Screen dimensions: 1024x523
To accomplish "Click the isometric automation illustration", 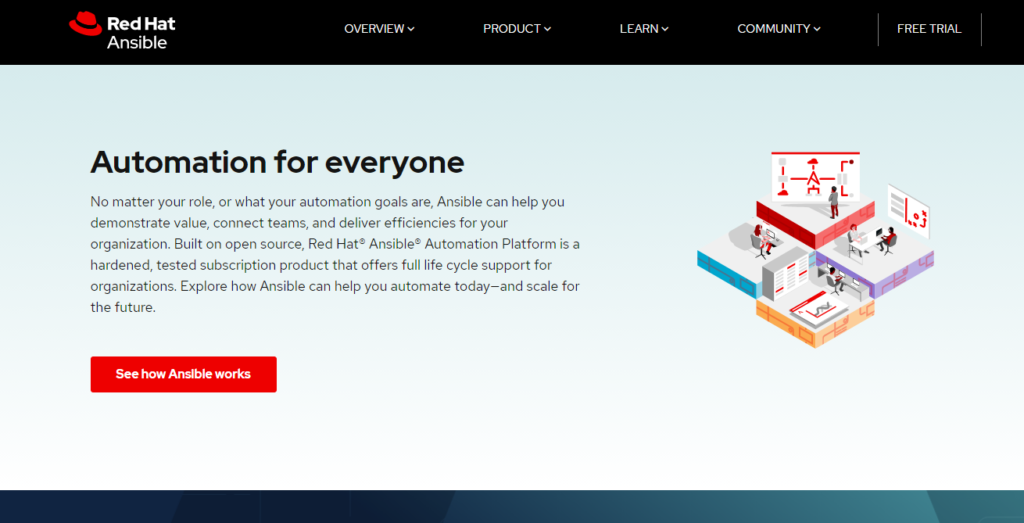I will click(815, 249).
